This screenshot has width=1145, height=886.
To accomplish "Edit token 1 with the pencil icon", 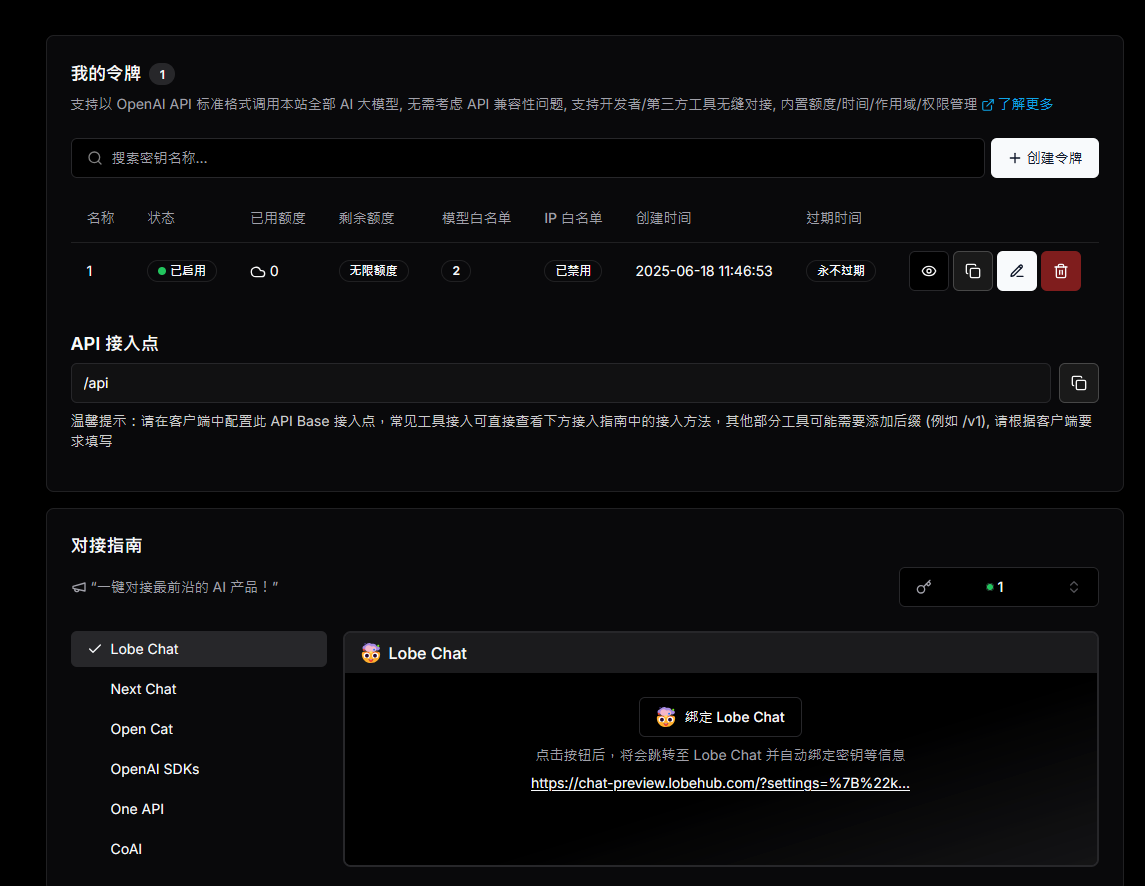I will click(x=1016, y=271).
